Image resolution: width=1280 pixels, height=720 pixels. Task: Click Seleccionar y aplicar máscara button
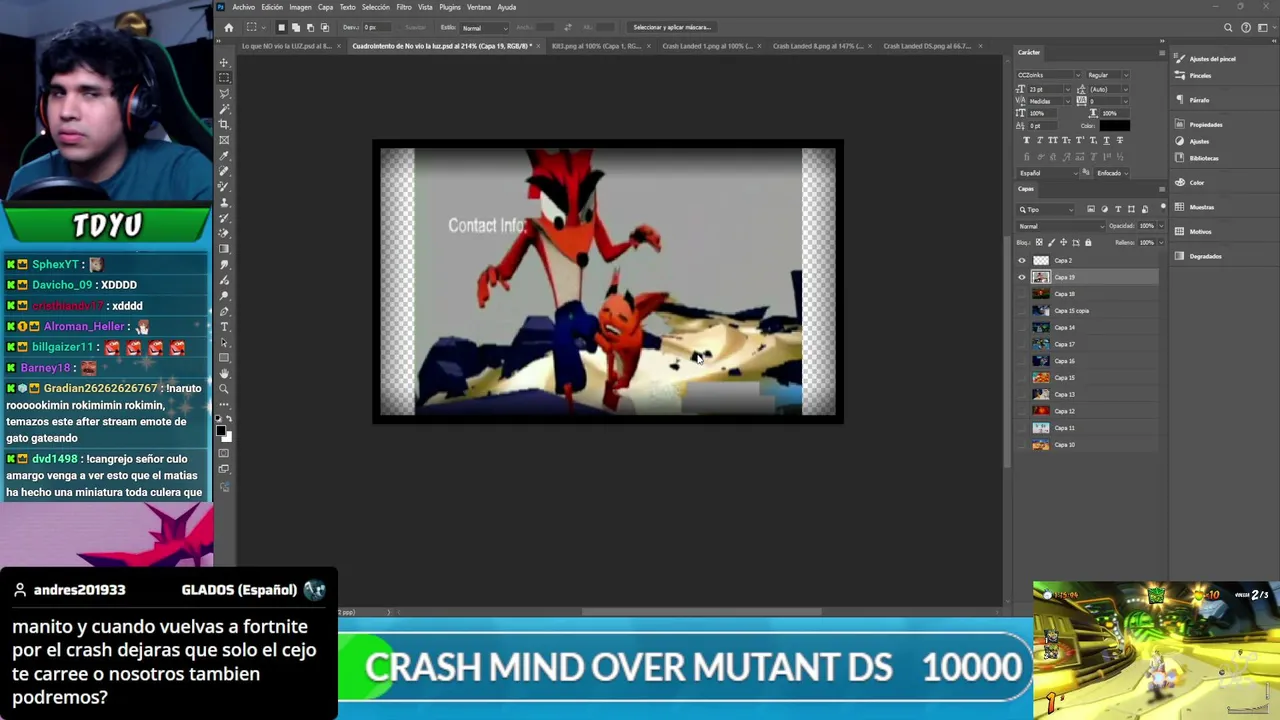[672, 28]
